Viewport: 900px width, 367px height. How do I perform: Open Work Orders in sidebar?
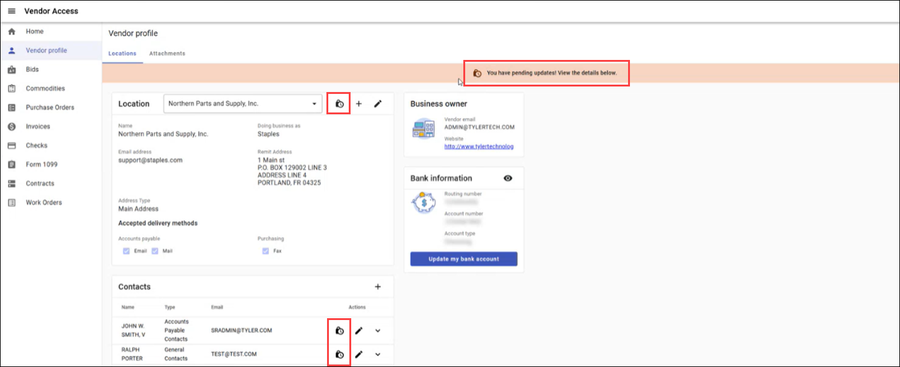tap(44, 202)
